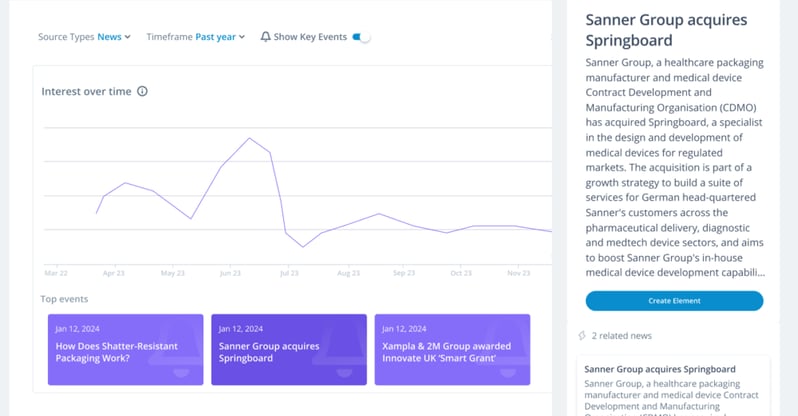The height and width of the screenshot is (416, 798).
Task: Click the Nov 23 label on the chart axis
Action: coord(519,273)
